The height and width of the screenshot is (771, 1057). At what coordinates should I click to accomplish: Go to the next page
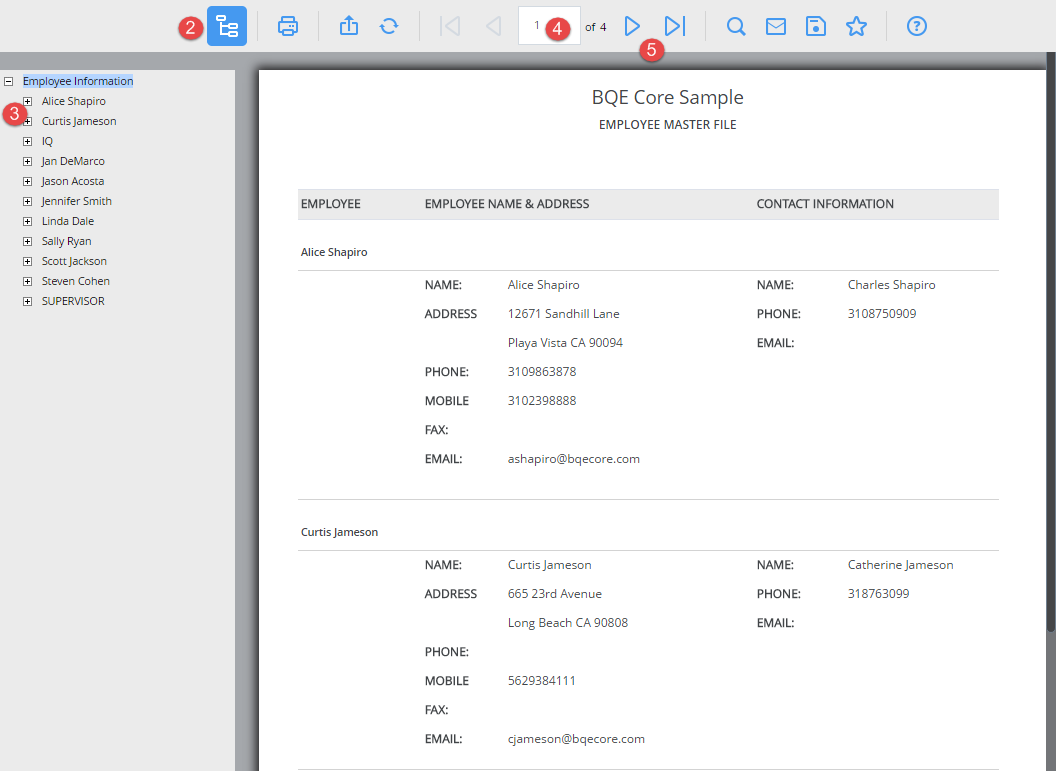coord(632,26)
